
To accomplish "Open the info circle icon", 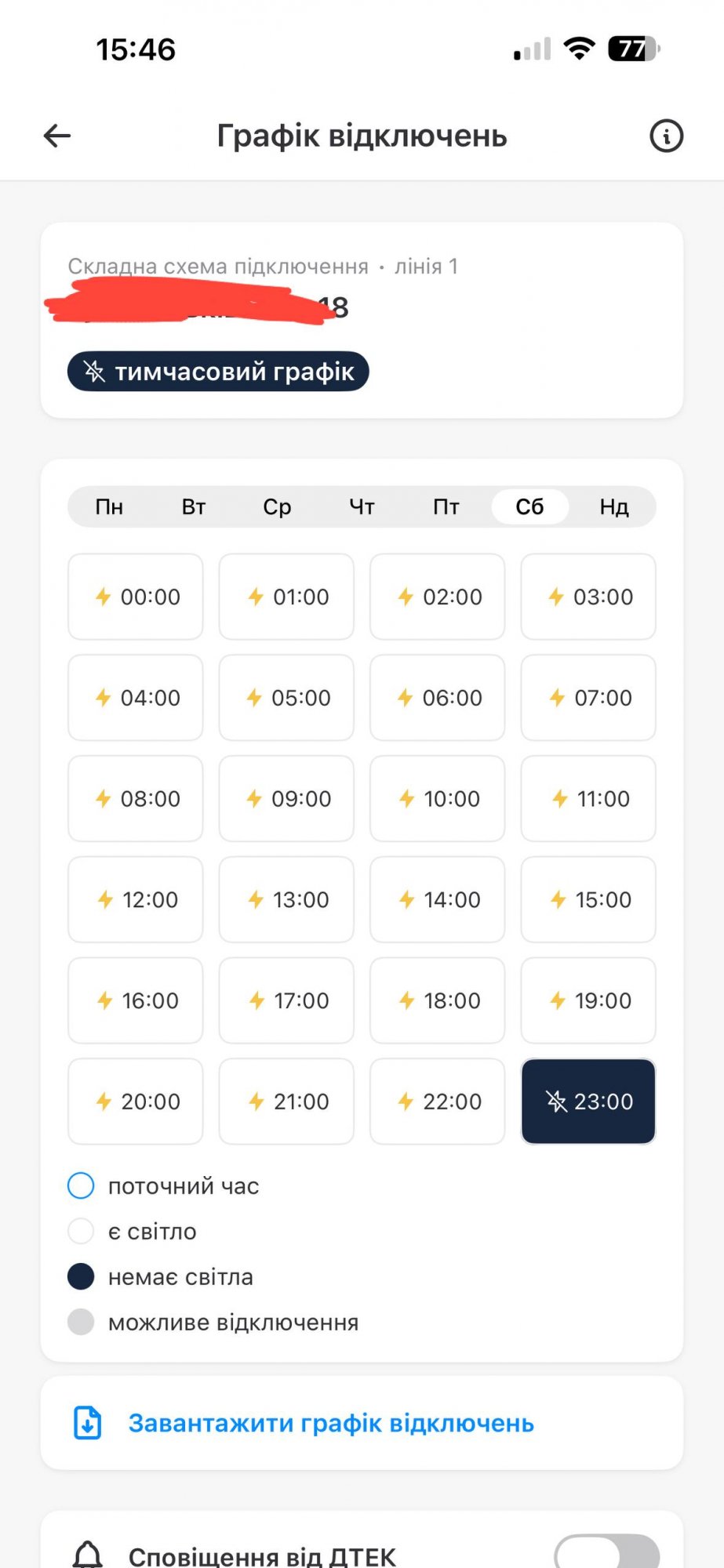I will [x=666, y=136].
